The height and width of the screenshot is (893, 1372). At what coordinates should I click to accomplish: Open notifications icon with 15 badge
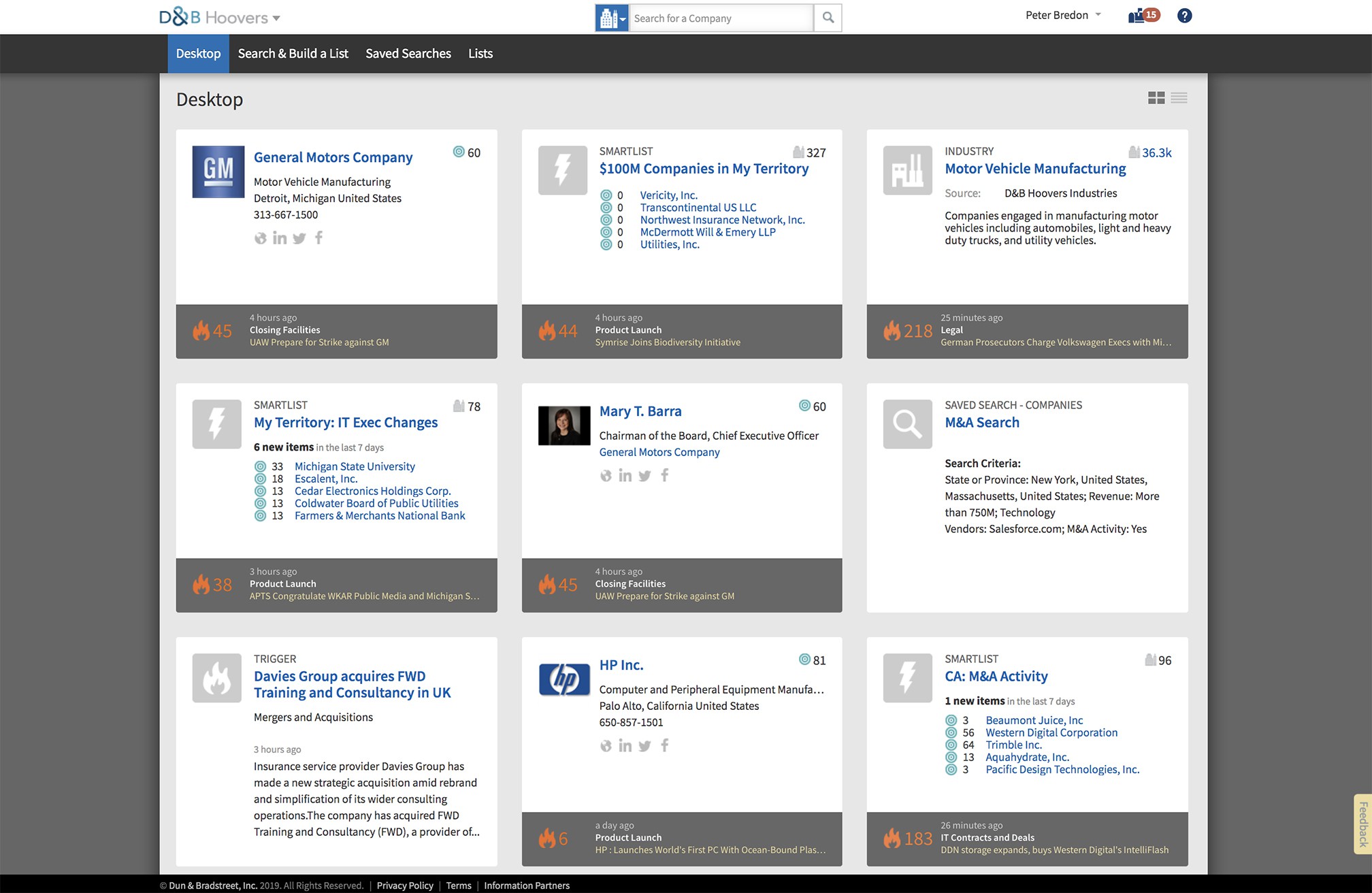click(x=1143, y=16)
